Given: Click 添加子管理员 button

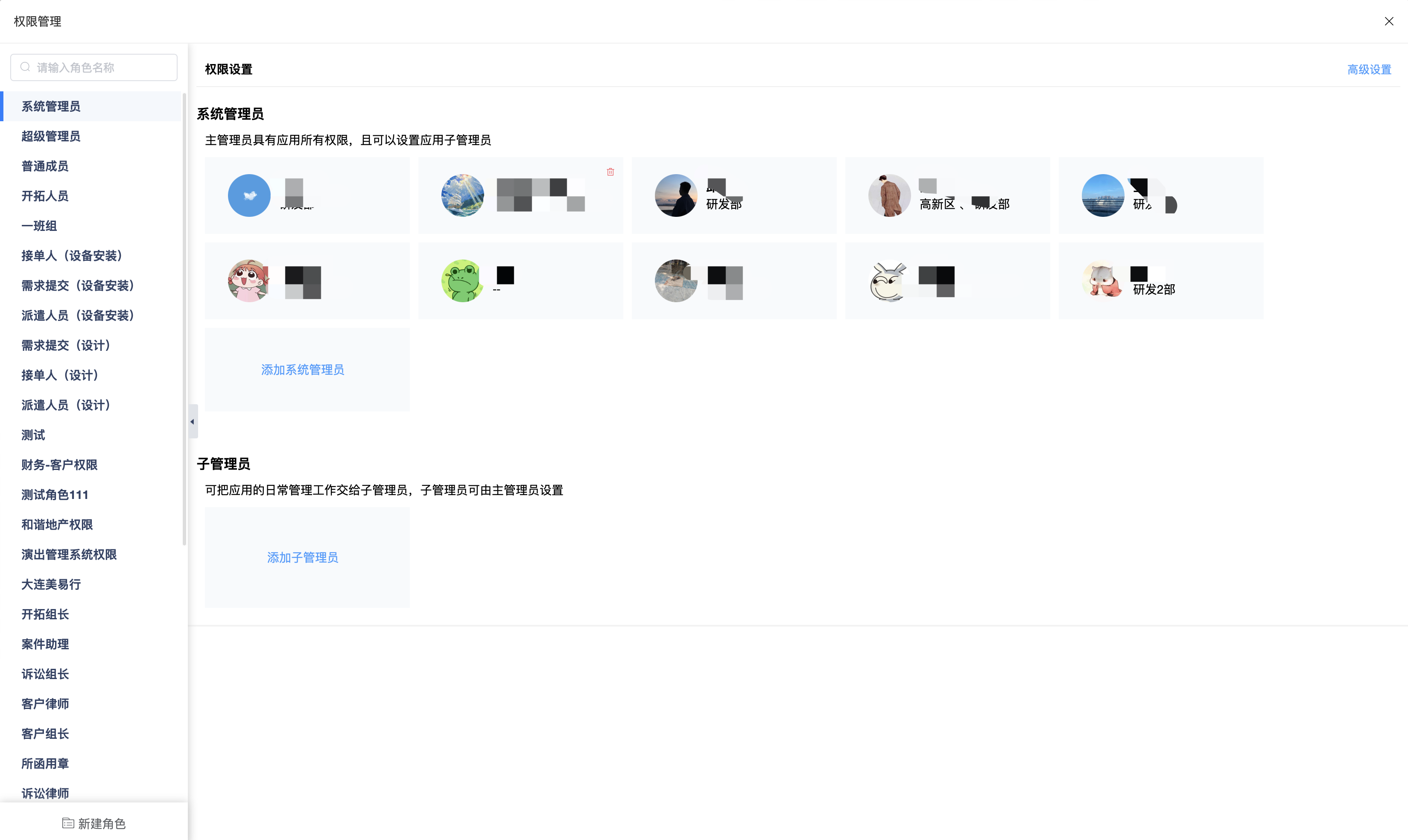Looking at the screenshot, I should click(x=302, y=557).
